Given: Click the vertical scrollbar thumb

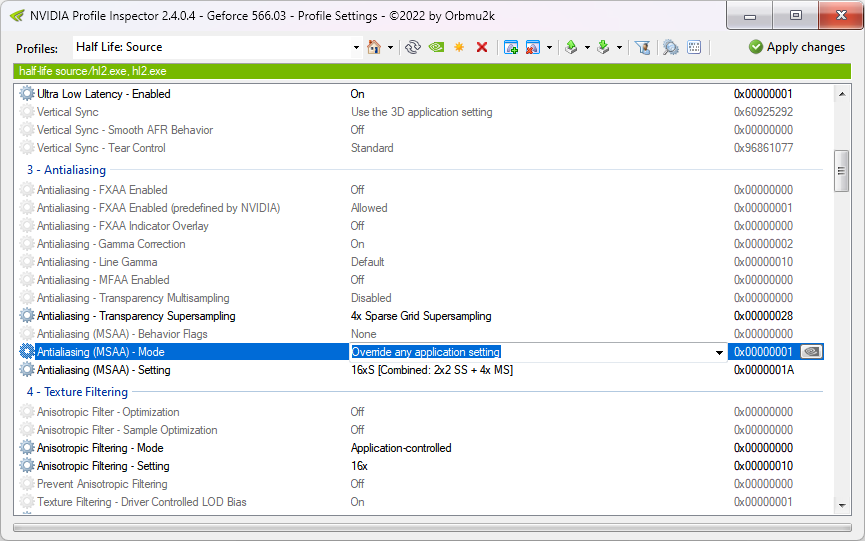Looking at the screenshot, I should 841,171.
